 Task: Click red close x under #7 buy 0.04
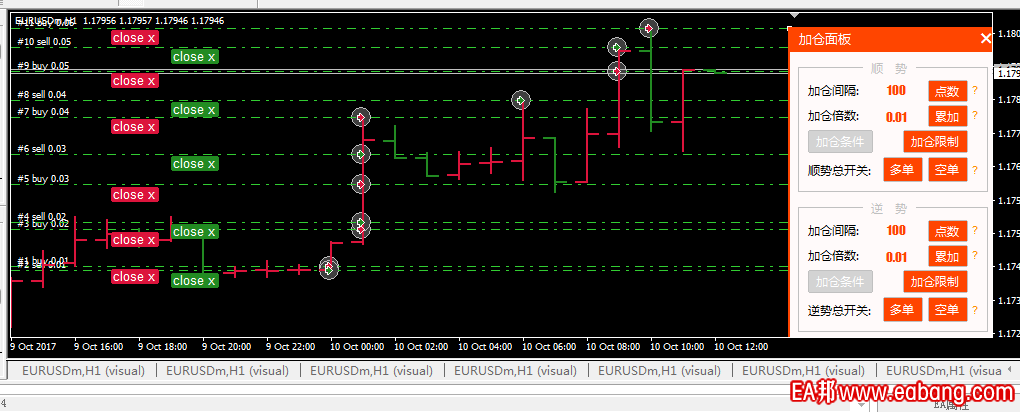coord(135,127)
